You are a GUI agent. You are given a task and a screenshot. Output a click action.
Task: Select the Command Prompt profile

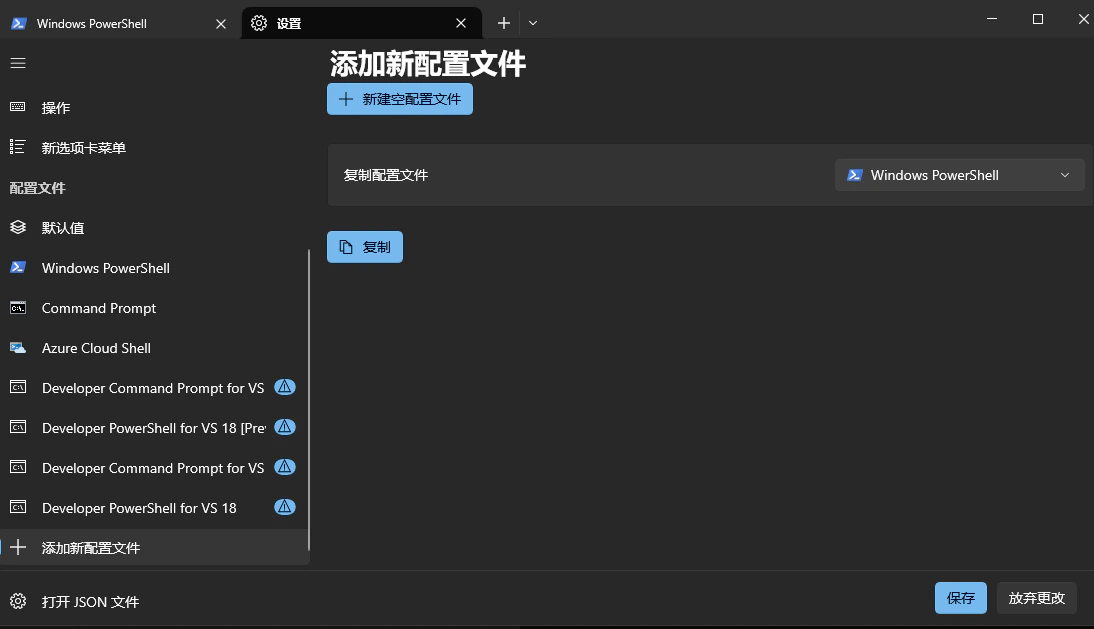(153, 308)
